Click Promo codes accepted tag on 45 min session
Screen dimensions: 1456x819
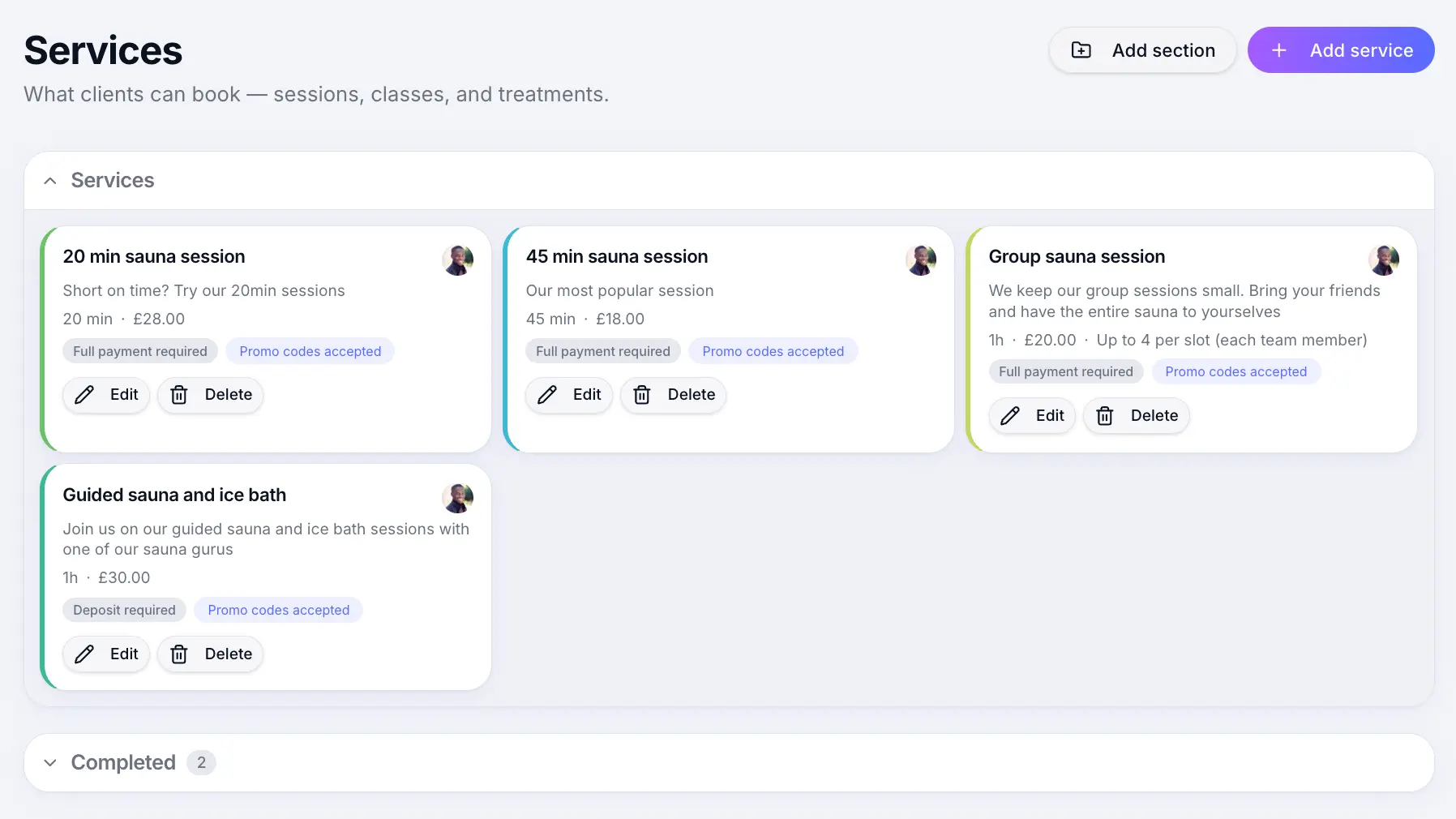pyautogui.click(x=773, y=351)
